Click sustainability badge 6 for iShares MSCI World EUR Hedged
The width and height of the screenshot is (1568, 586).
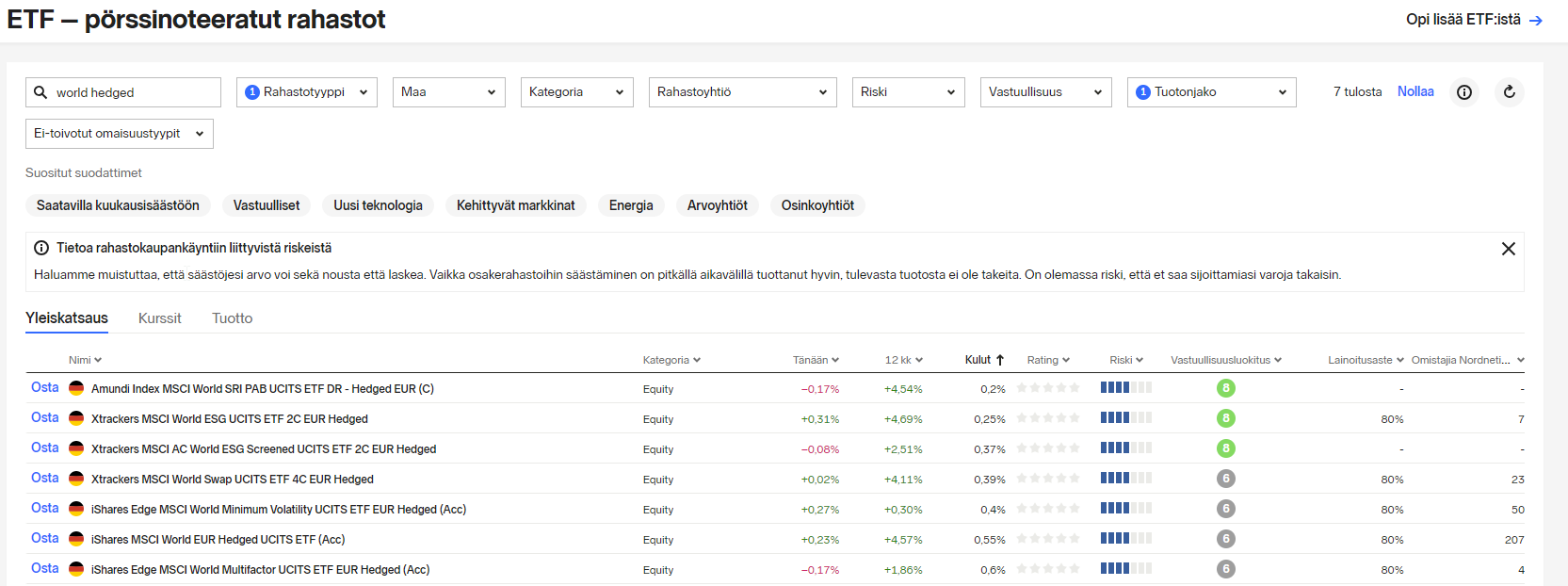[1225, 539]
